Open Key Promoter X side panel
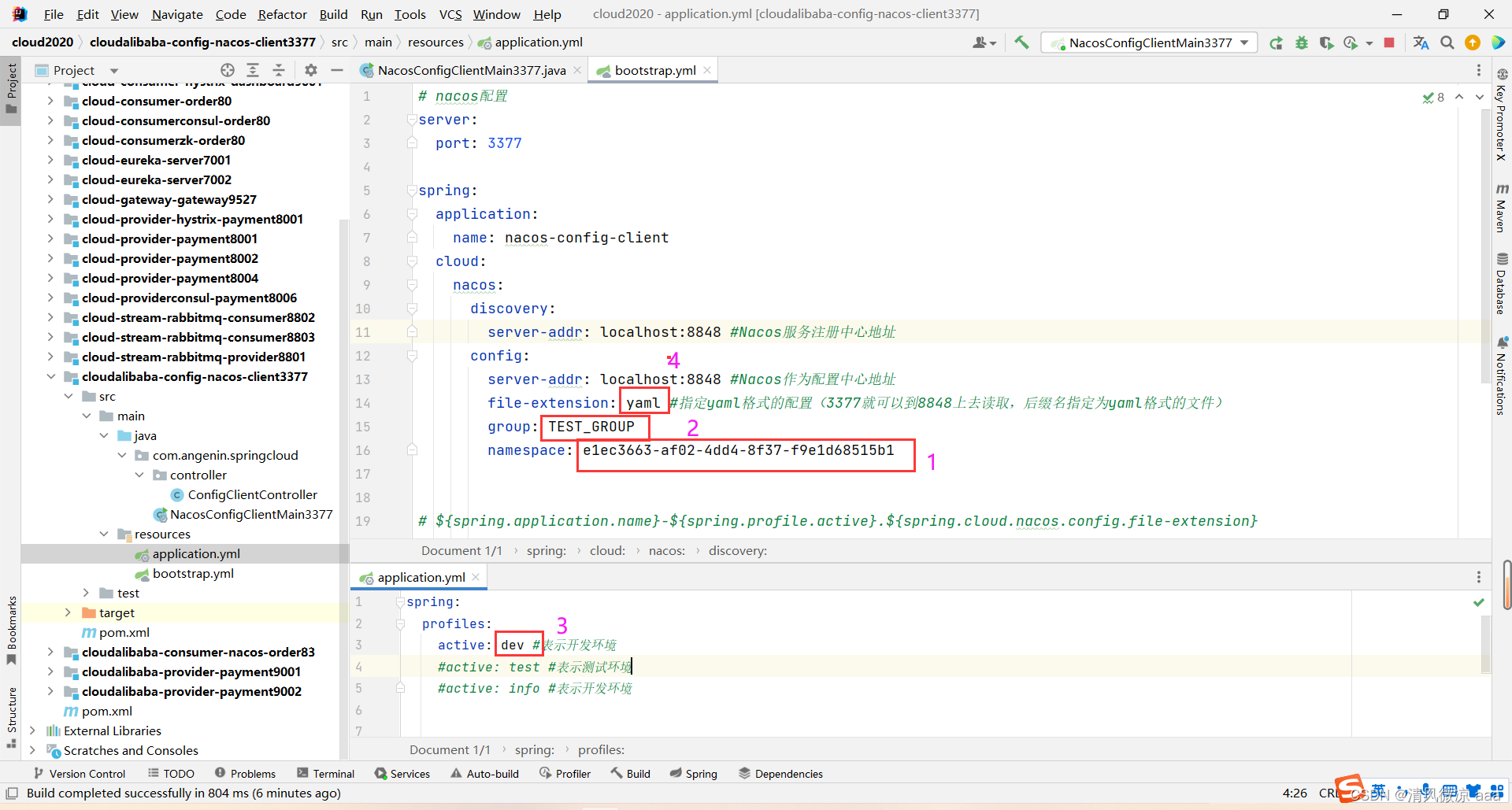The height and width of the screenshot is (810, 1512). coord(1502,115)
